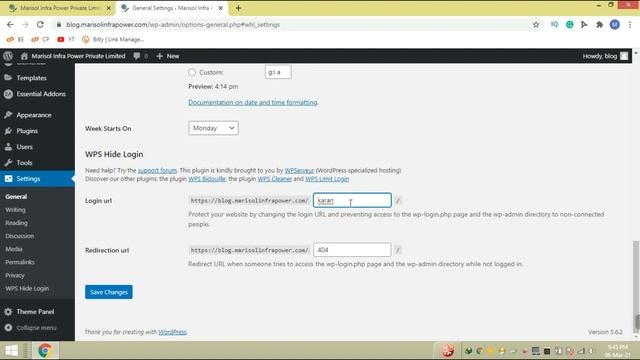Open Discussion settings submenu
Viewport: 640px width, 360px height.
(x=20, y=236)
